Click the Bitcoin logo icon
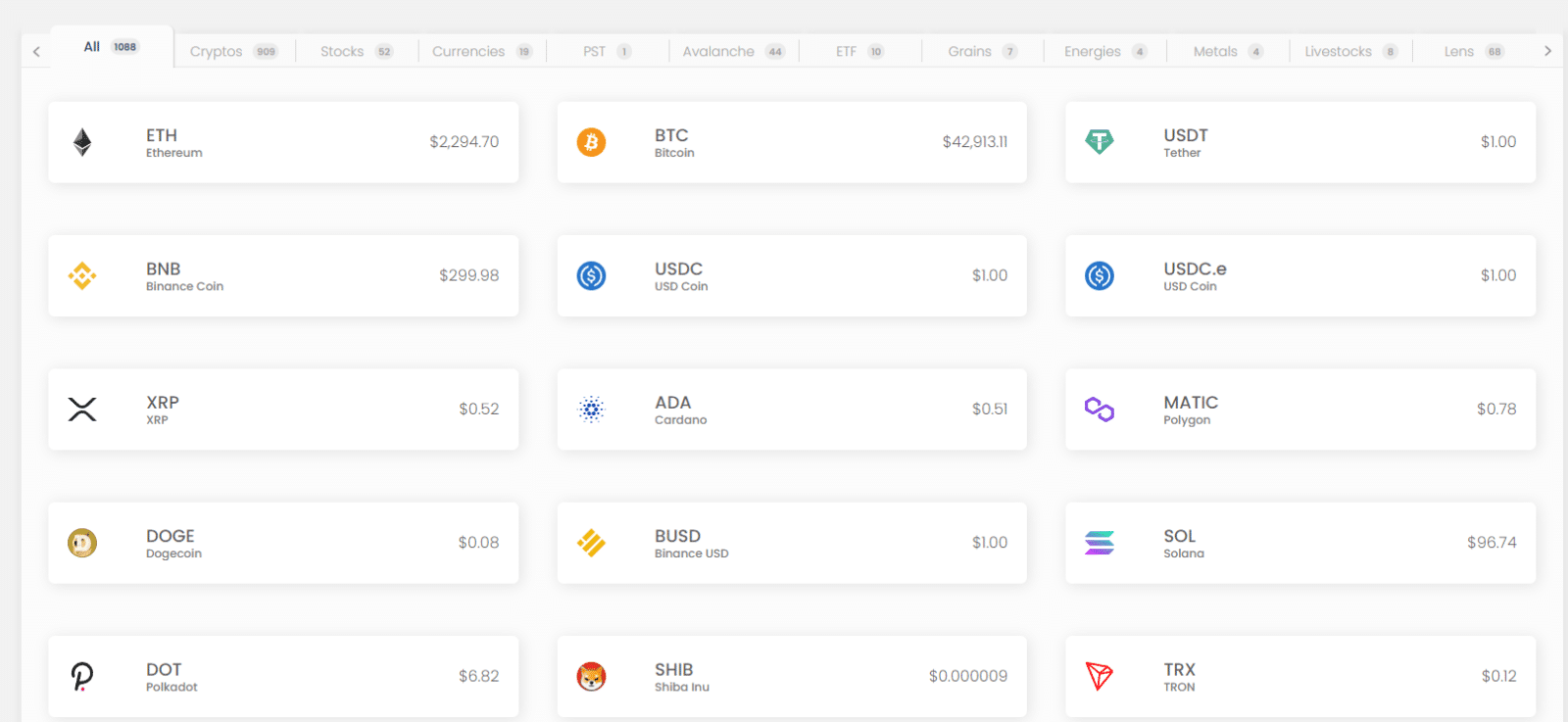1568x722 pixels. click(x=592, y=141)
